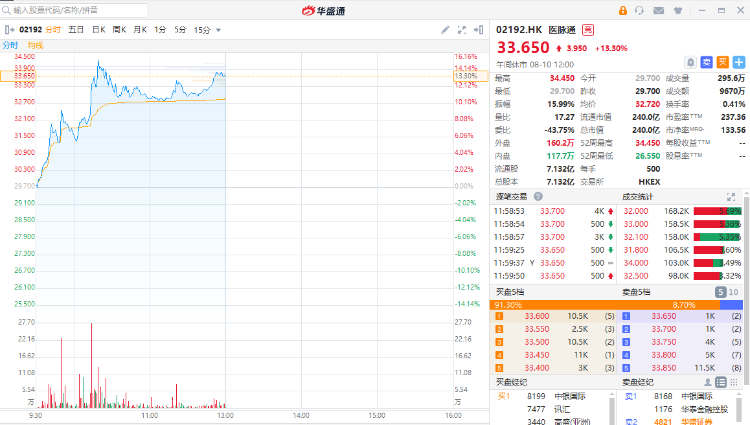Click the orange 买 buy button
The height and width of the screenshot is (425, 750).
[x=723, y=62]
